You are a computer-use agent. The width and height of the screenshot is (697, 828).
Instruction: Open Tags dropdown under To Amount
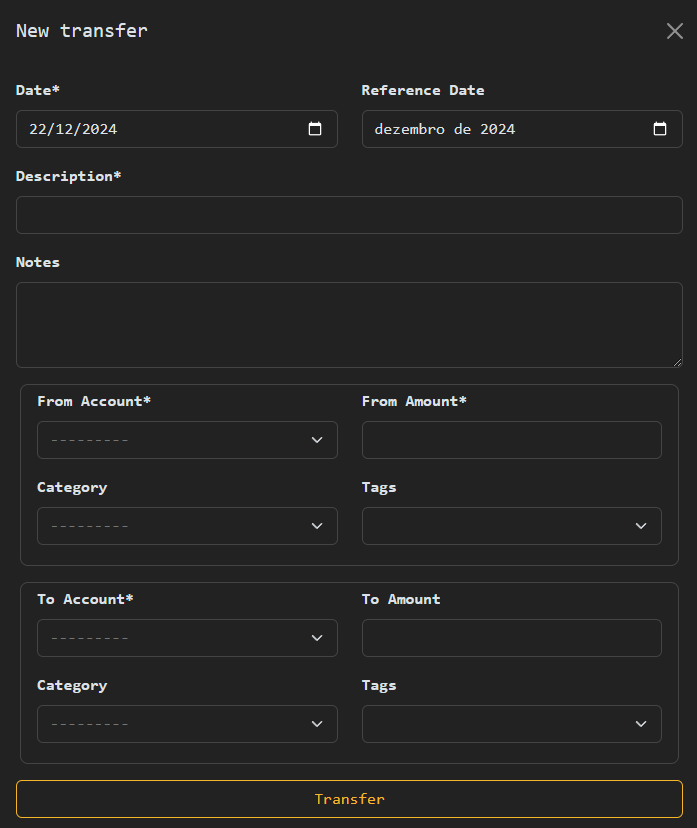click(511, 724)
